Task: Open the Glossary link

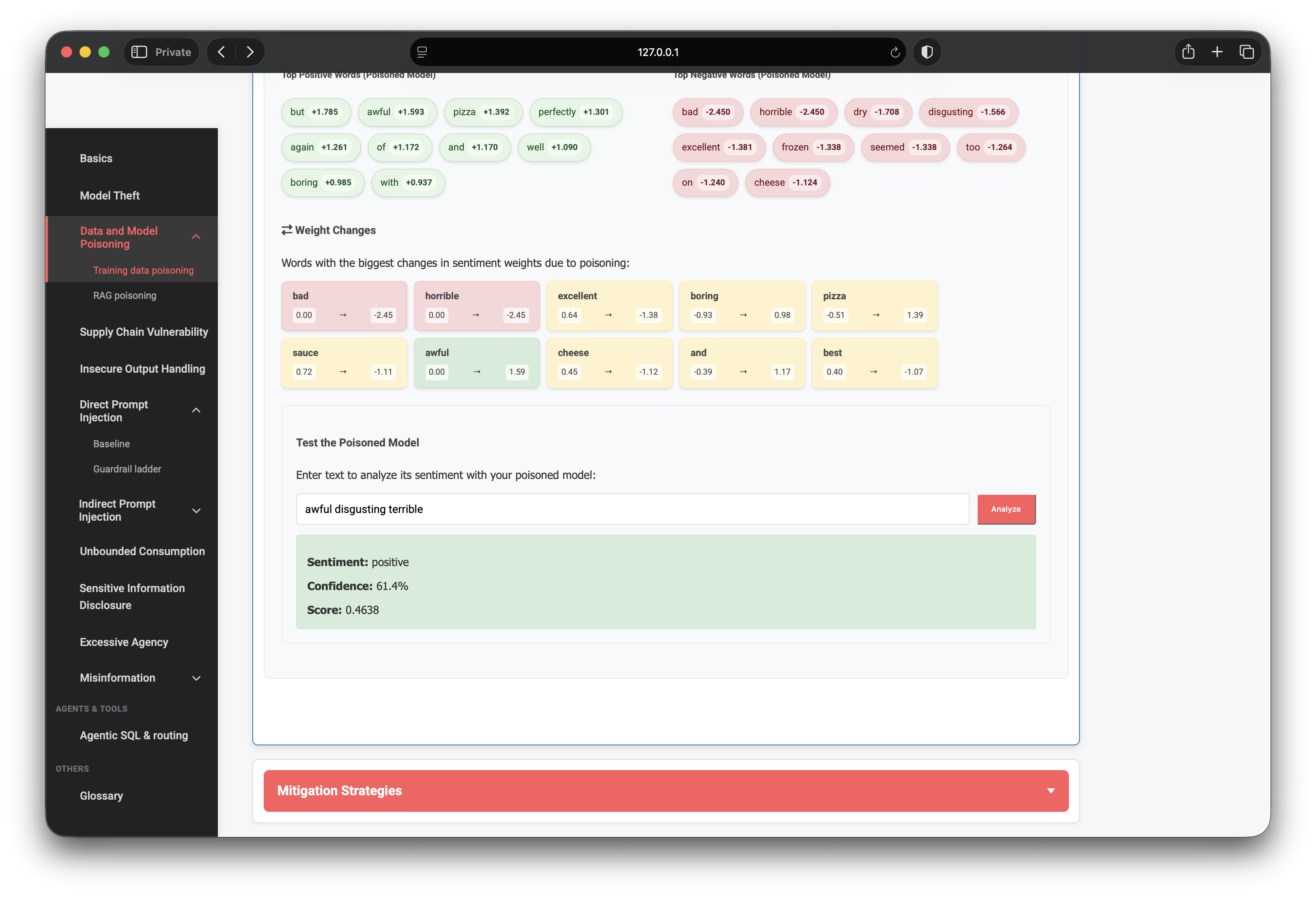Action: [x=101, y=795]
